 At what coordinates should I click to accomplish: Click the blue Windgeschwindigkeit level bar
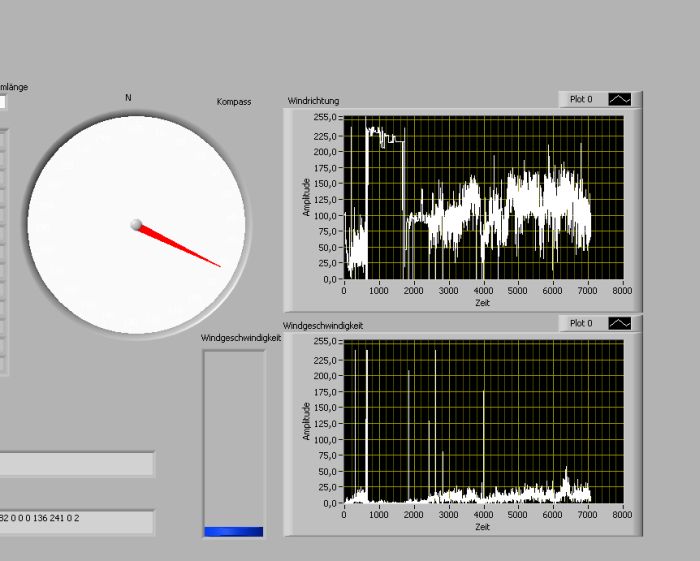coord(233,532)
